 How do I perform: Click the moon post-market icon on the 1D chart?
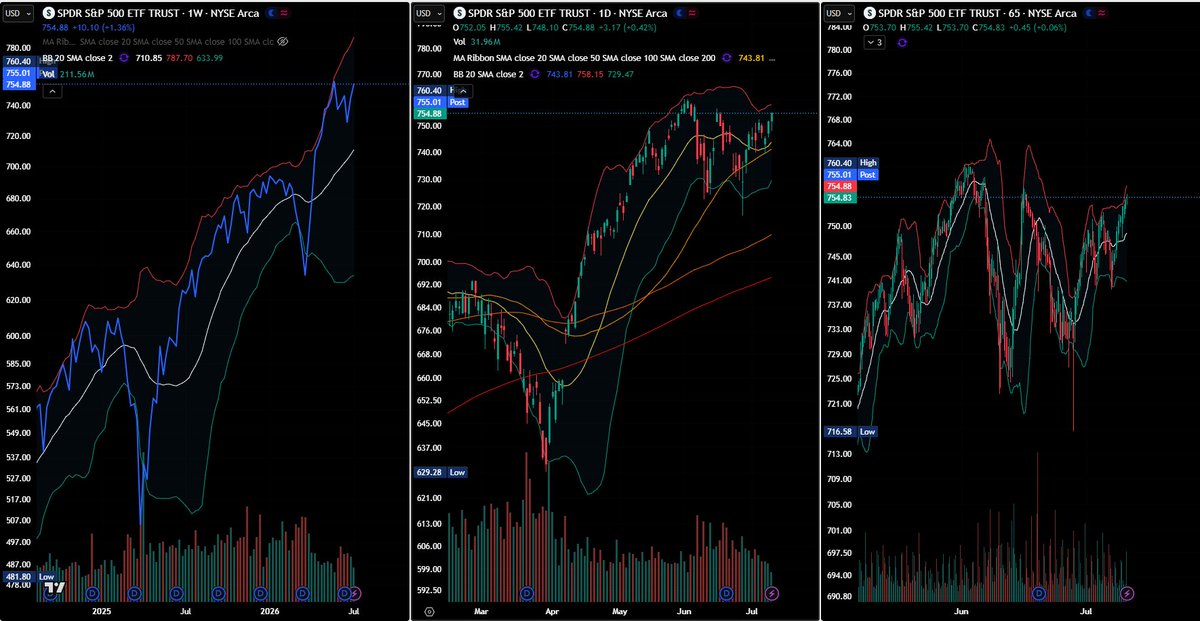click(x=680, y=13)
